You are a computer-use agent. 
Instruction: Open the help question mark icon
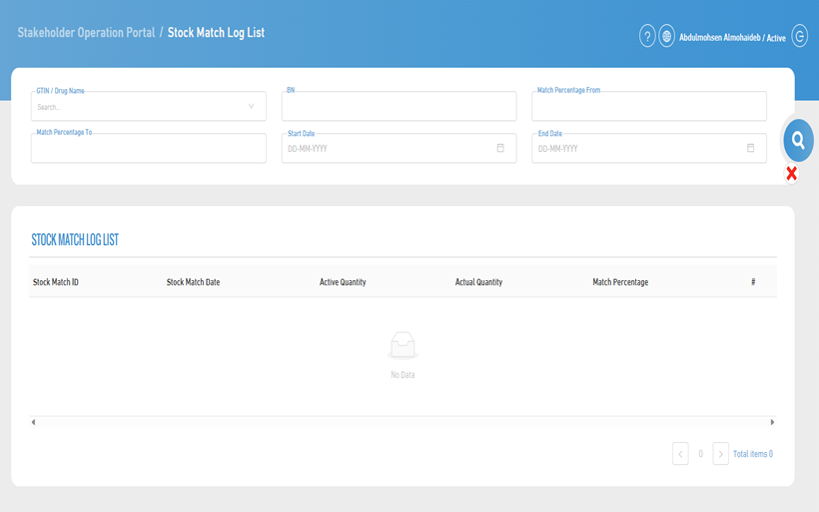pos(647,37)
